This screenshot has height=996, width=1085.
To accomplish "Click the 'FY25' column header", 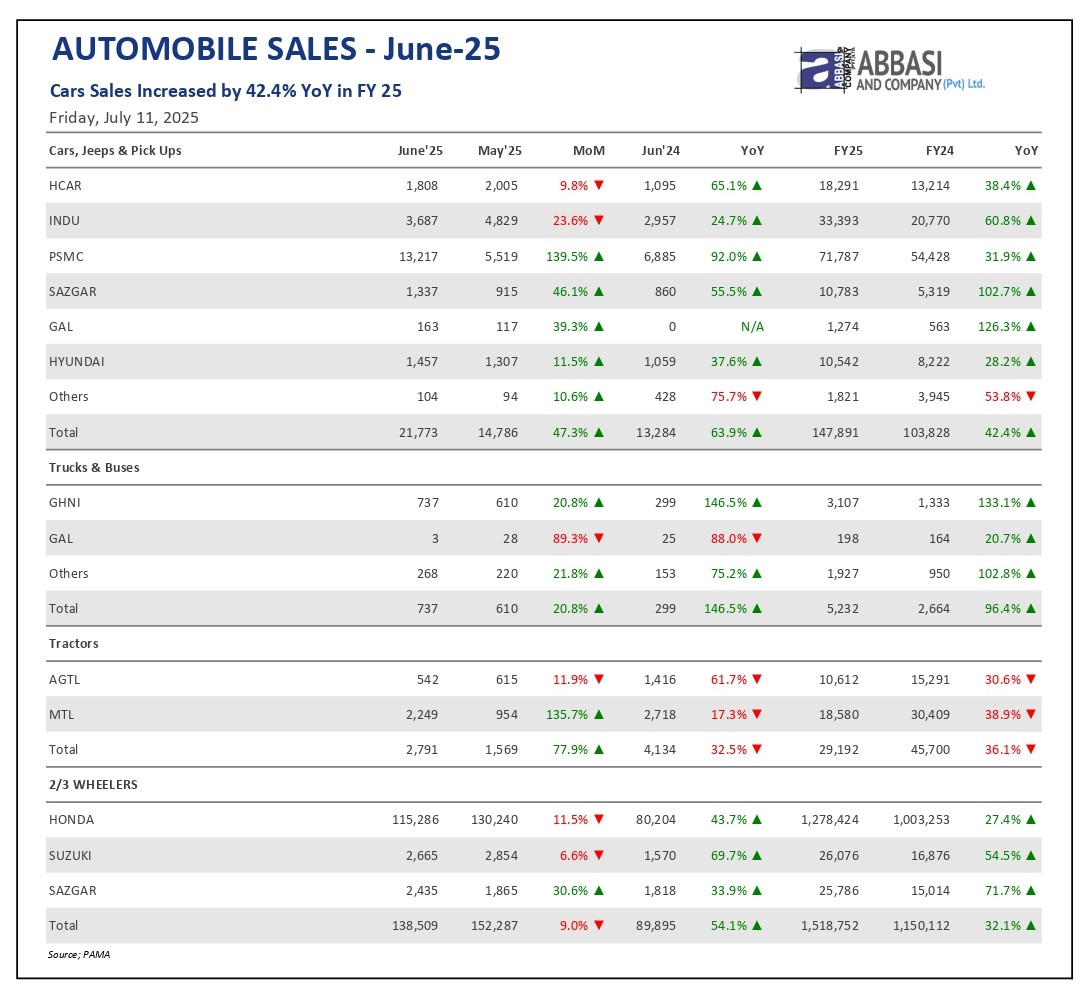I will (848, 151).
